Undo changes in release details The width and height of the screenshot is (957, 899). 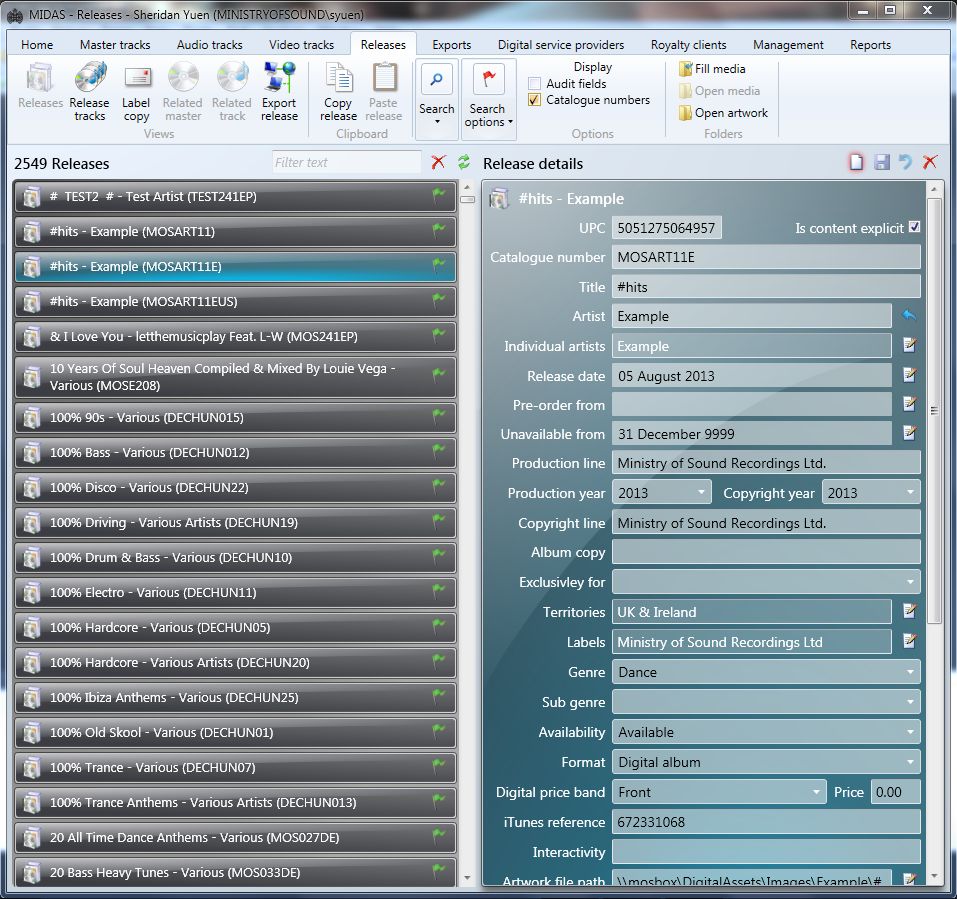click(x=905, y=162)
